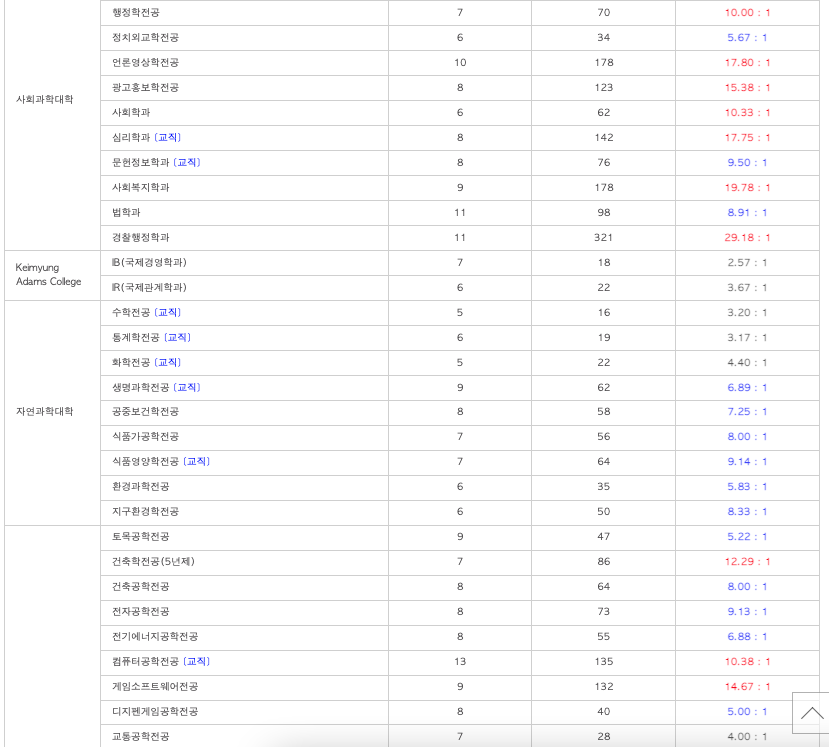Select the 13 quota value for 컴퓨터공학전공
This screenshot has height=747, width=829.
[460, 661]
